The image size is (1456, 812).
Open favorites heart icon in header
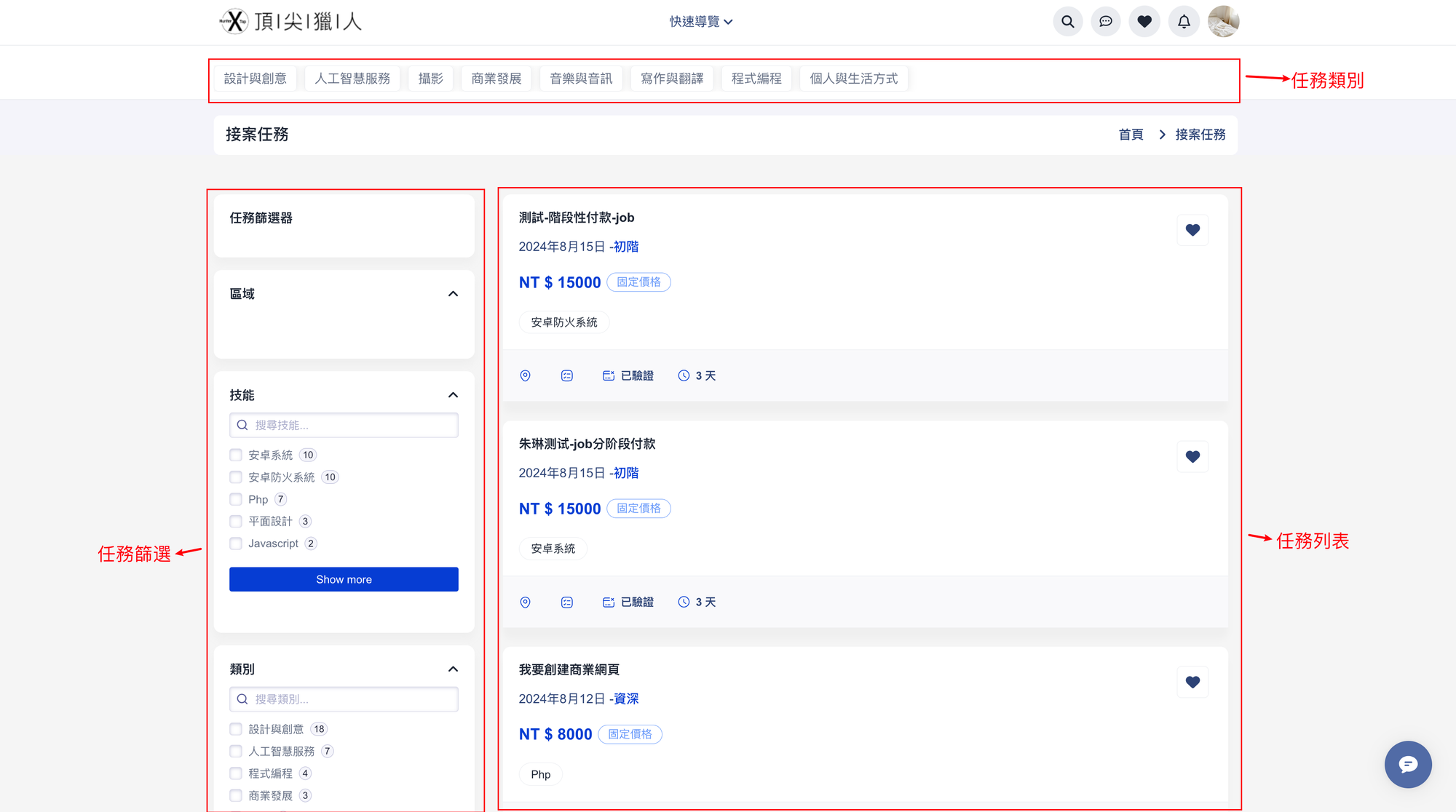pyautogui.click(x=1144, y=22)
